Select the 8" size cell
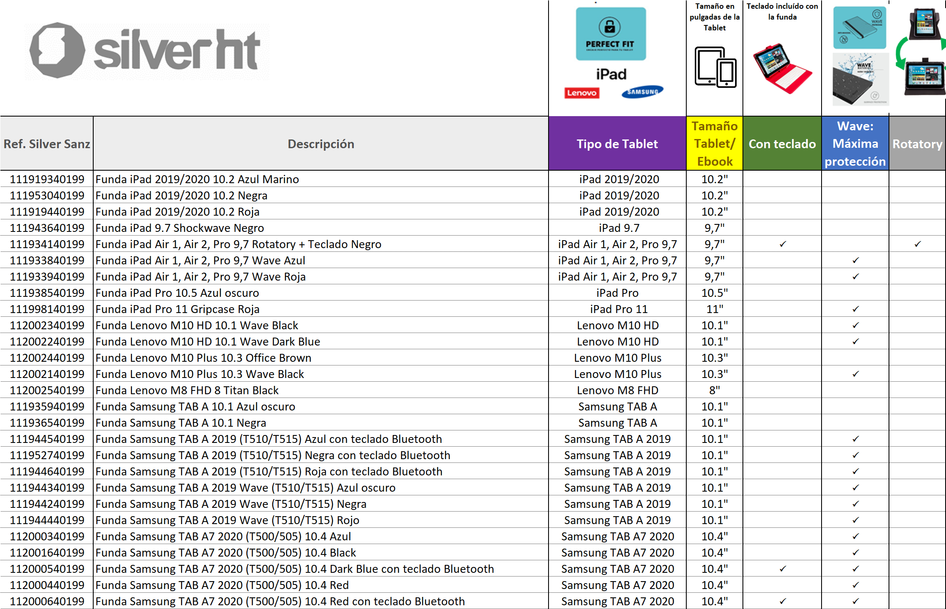Screen dimensions: 946x609 coord(715,391)
